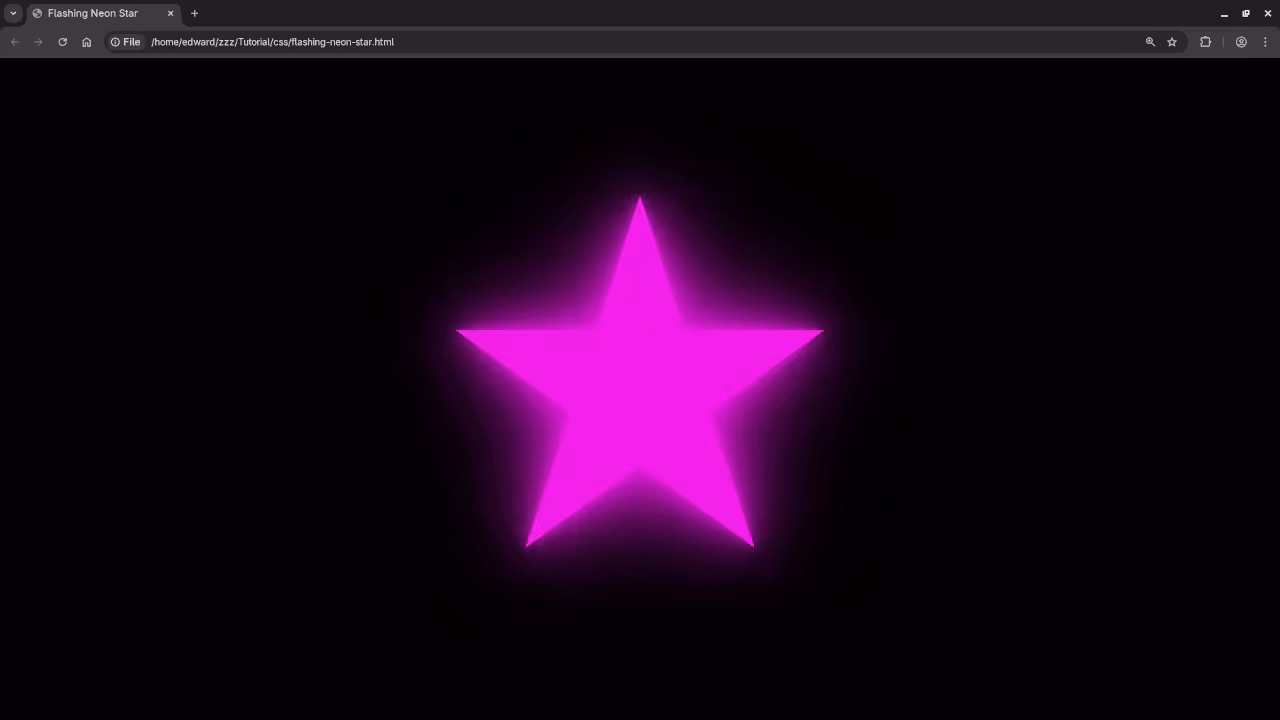View site information via the File badge
Viewport: 1280px width, 720px height.
pyautogui.click(x=125, y=42)
